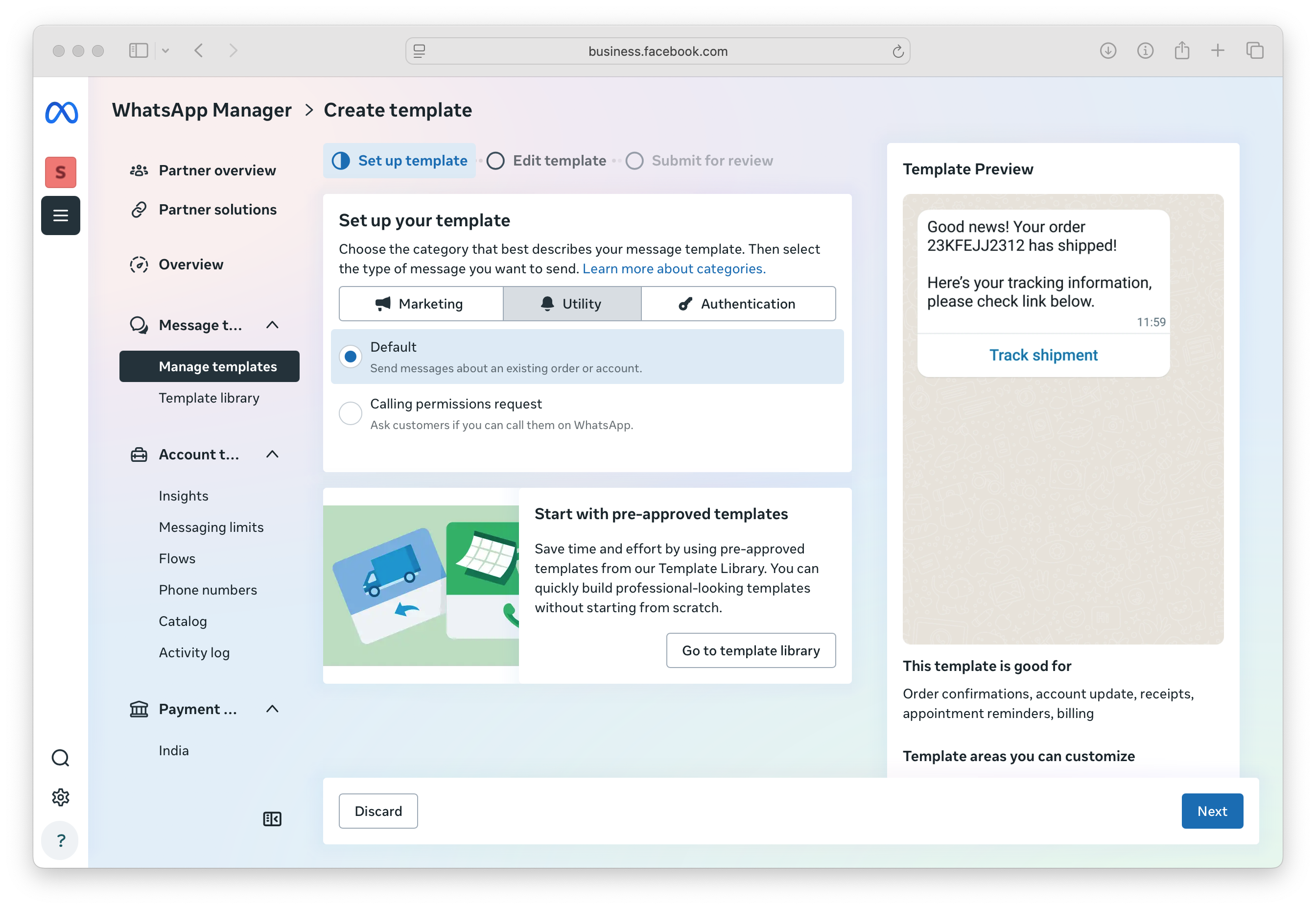The width and height of the screenshot is (1316, 909).
Task: Click the Next button
Action: pos(1212,811)
